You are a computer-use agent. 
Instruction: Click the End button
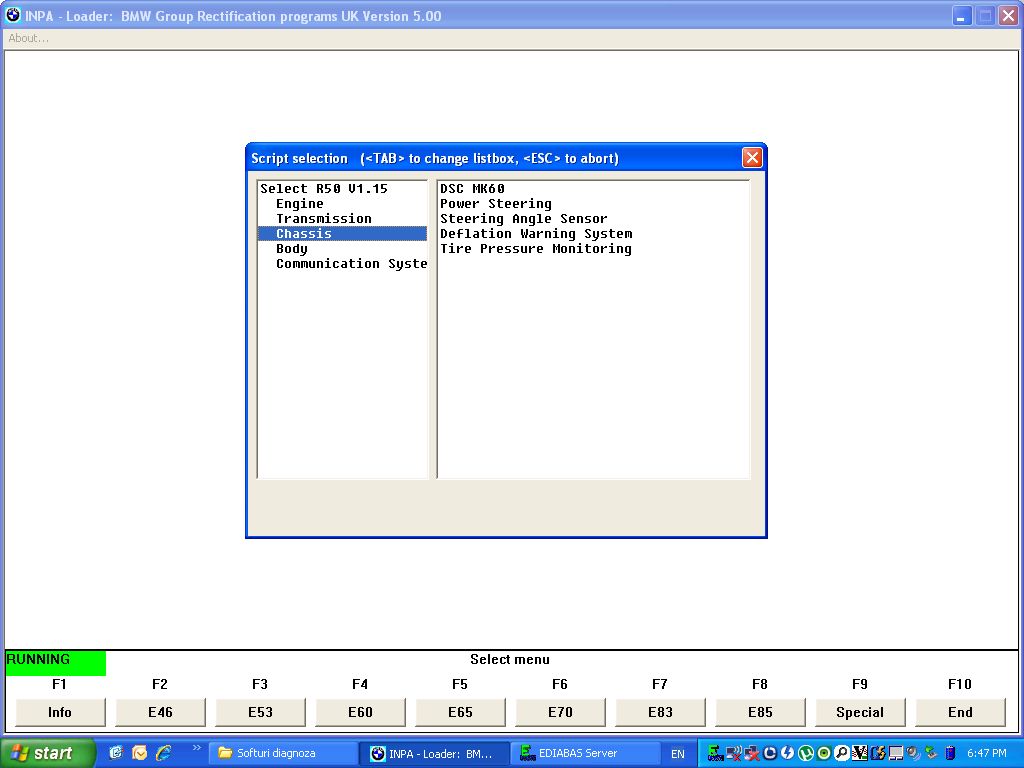point(960,712)
